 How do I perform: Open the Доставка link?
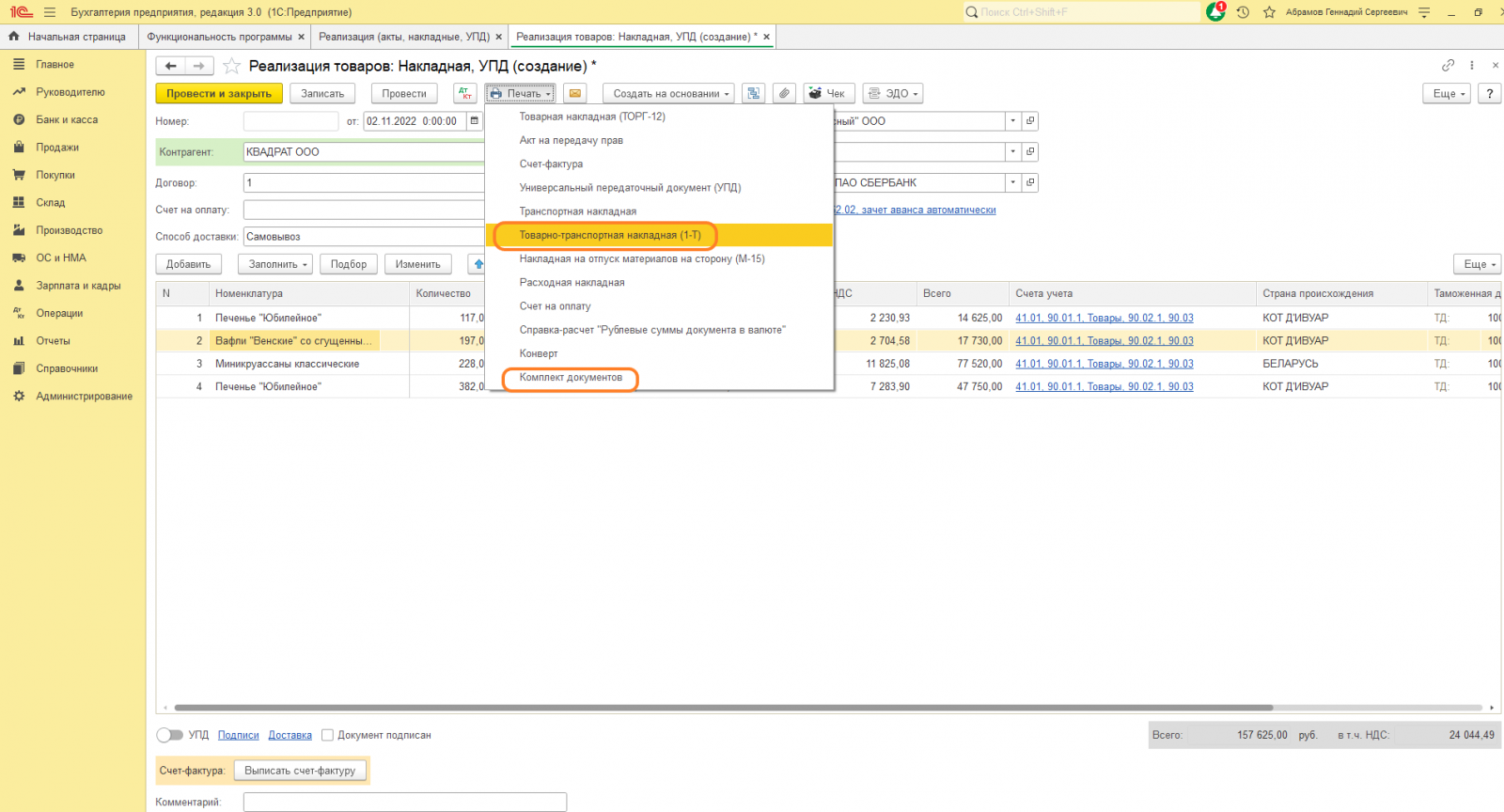(290, 735)
